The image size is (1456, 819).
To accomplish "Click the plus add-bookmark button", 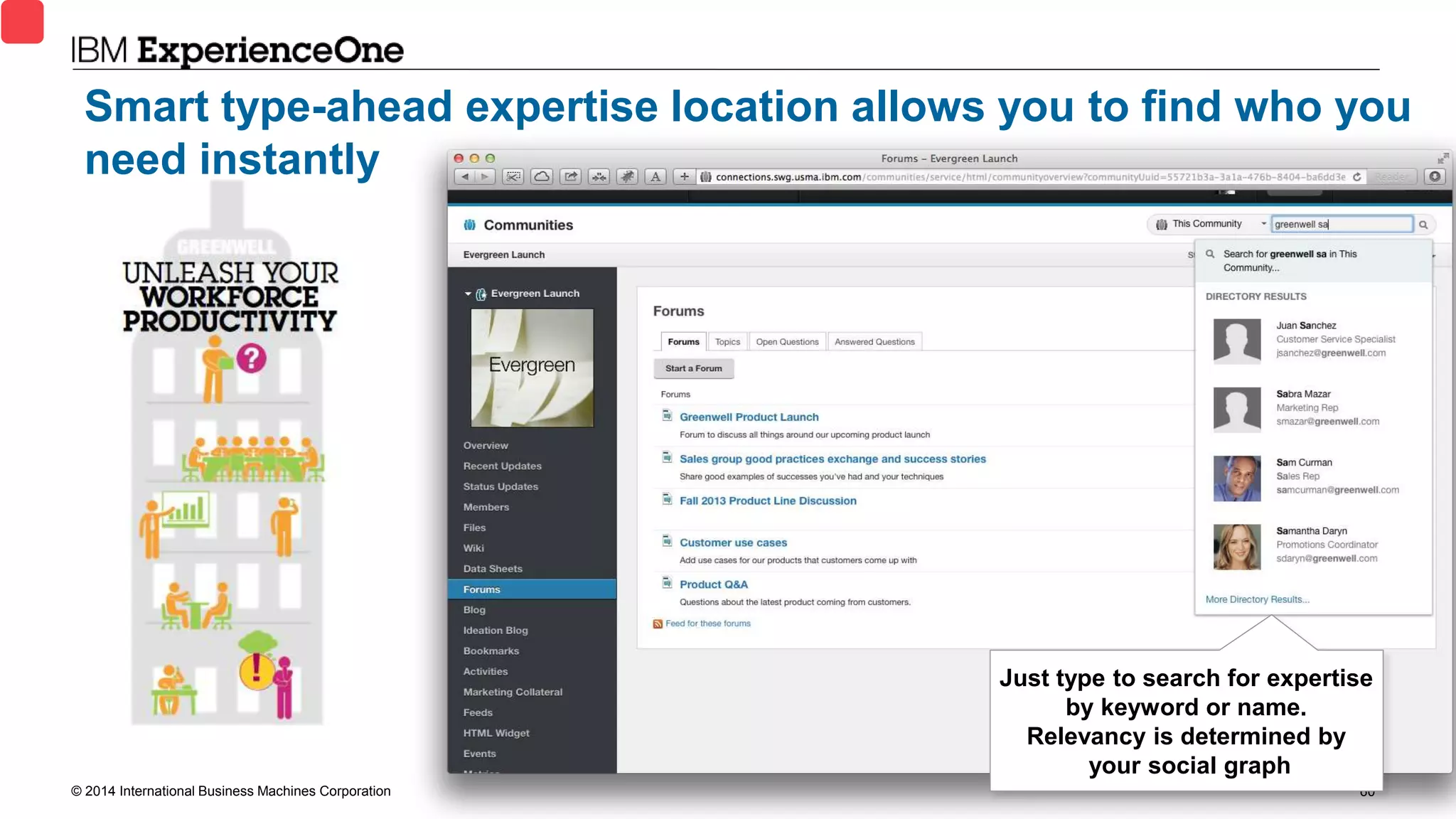I will 684,177.
